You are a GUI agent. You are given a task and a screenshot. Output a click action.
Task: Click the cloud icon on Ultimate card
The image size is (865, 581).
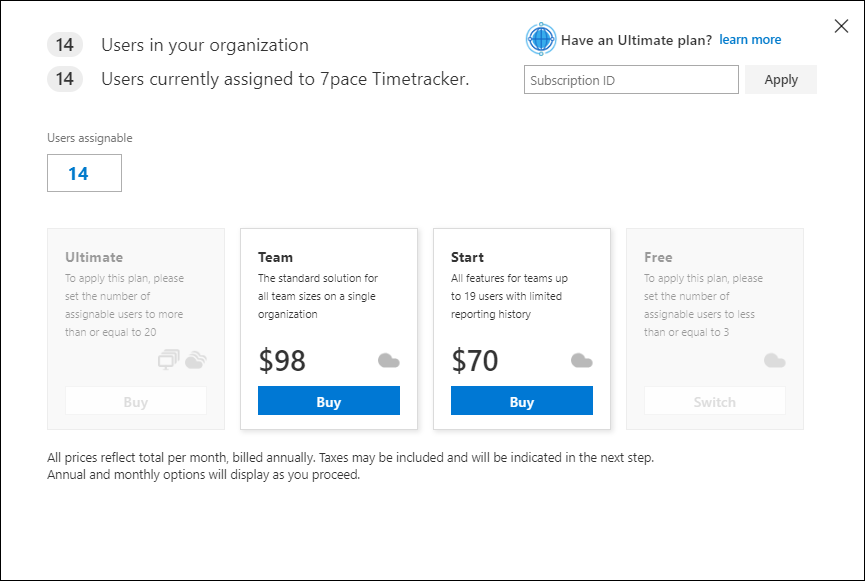pyautogui.click(x=195, y=360)
